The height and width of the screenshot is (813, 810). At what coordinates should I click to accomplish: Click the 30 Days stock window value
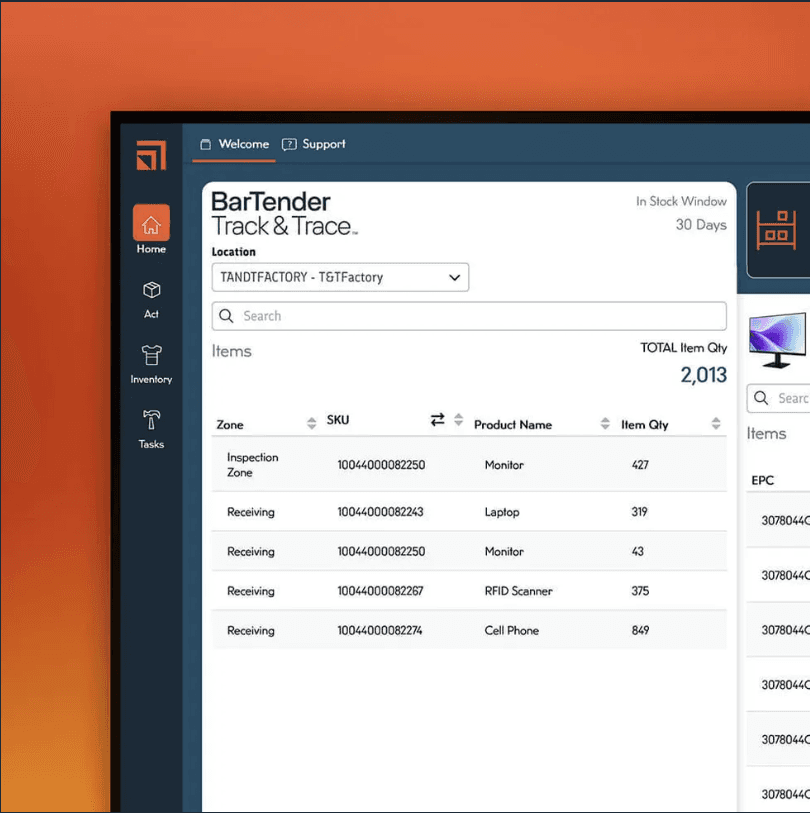tap(701, 225)
